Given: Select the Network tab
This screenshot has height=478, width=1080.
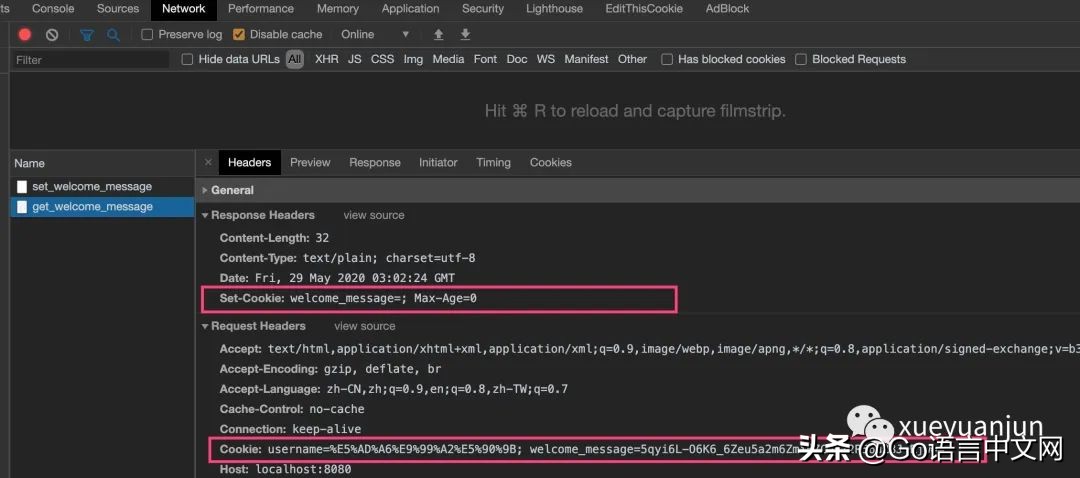Looking at the screenshot, I should click(183, 9).
